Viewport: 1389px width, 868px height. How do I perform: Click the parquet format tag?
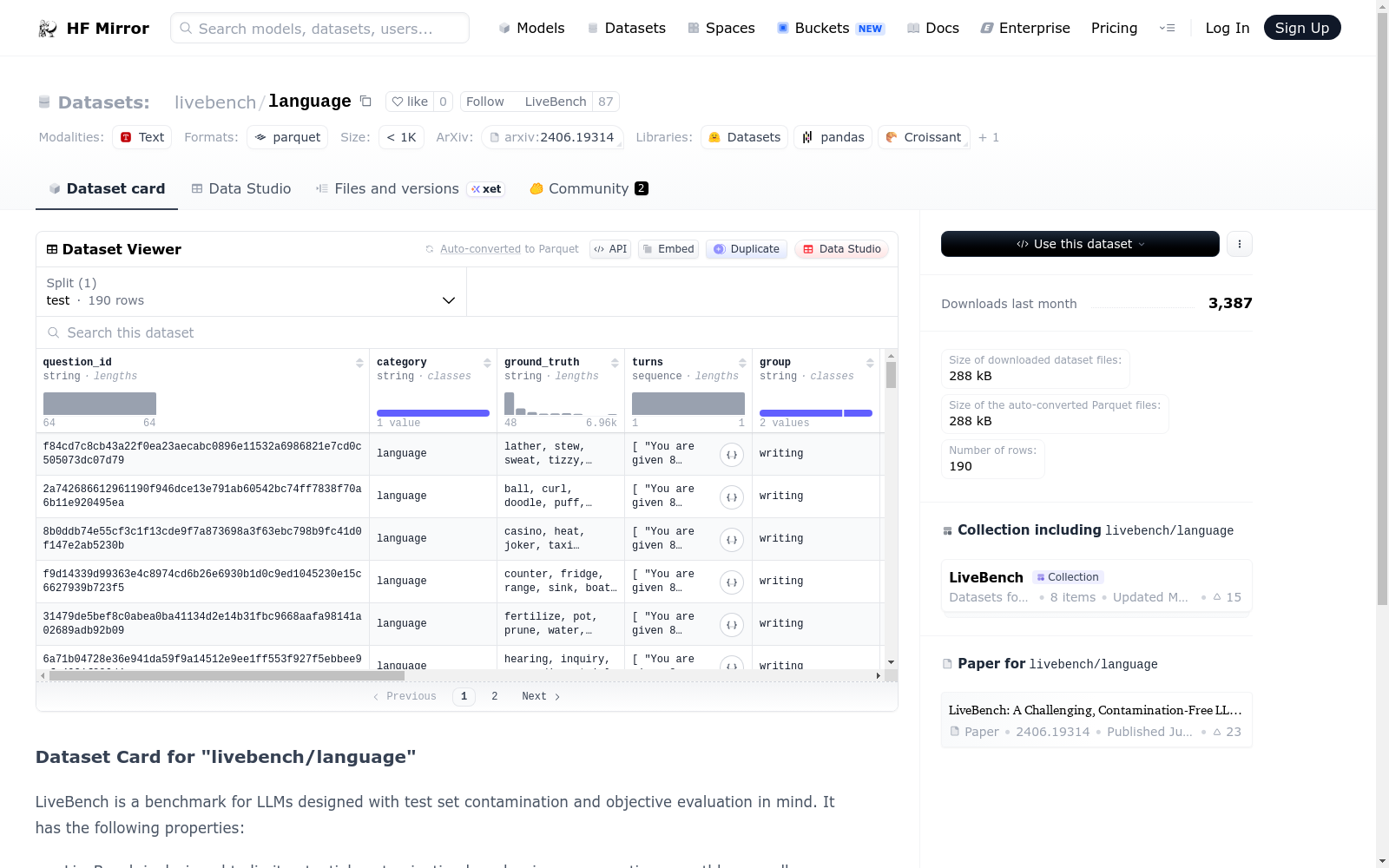tap(287, 137)
